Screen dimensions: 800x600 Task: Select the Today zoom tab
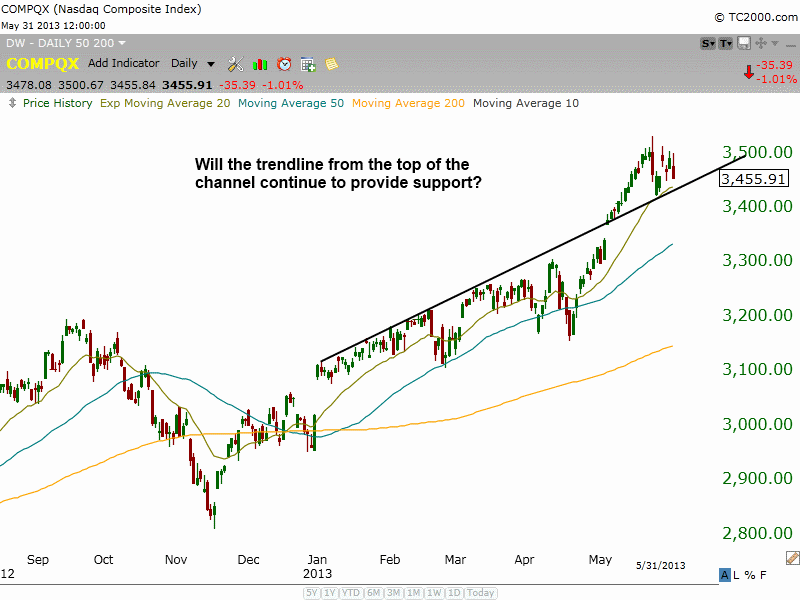(x=481, y=592)
